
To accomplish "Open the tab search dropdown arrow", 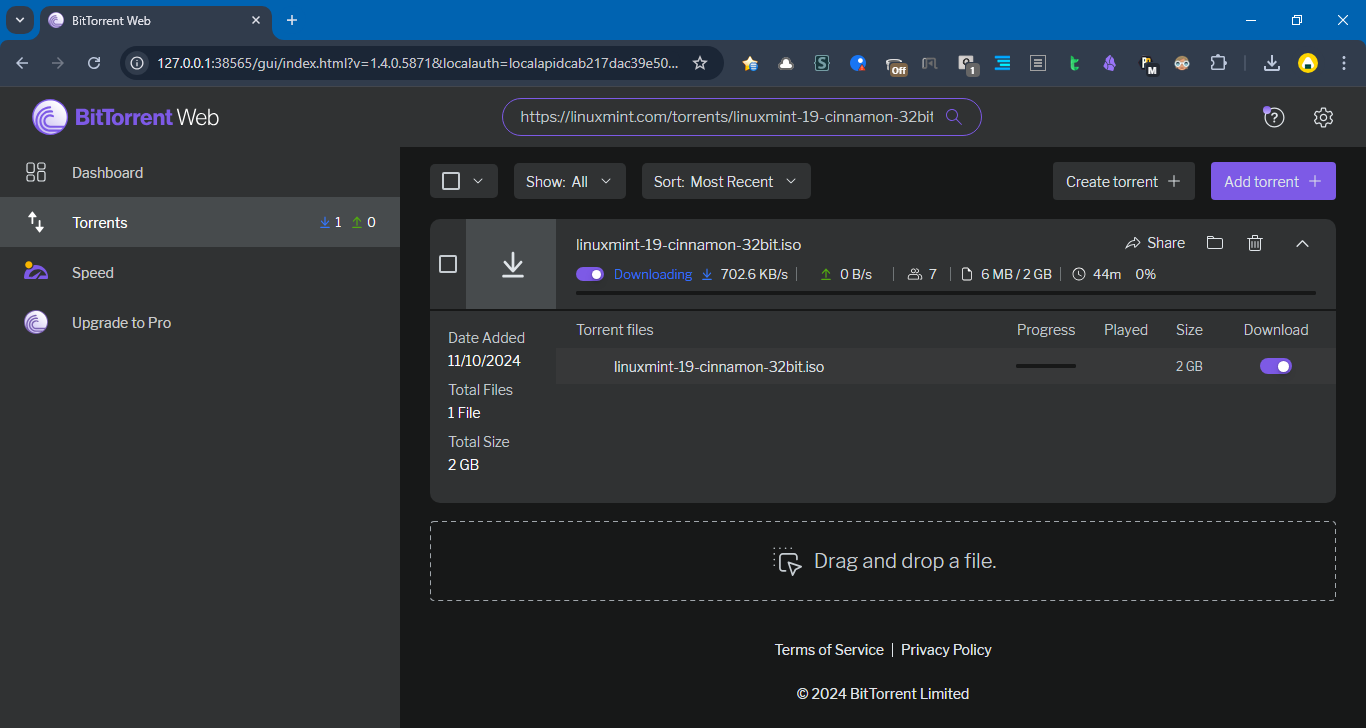I will point(19,20).
